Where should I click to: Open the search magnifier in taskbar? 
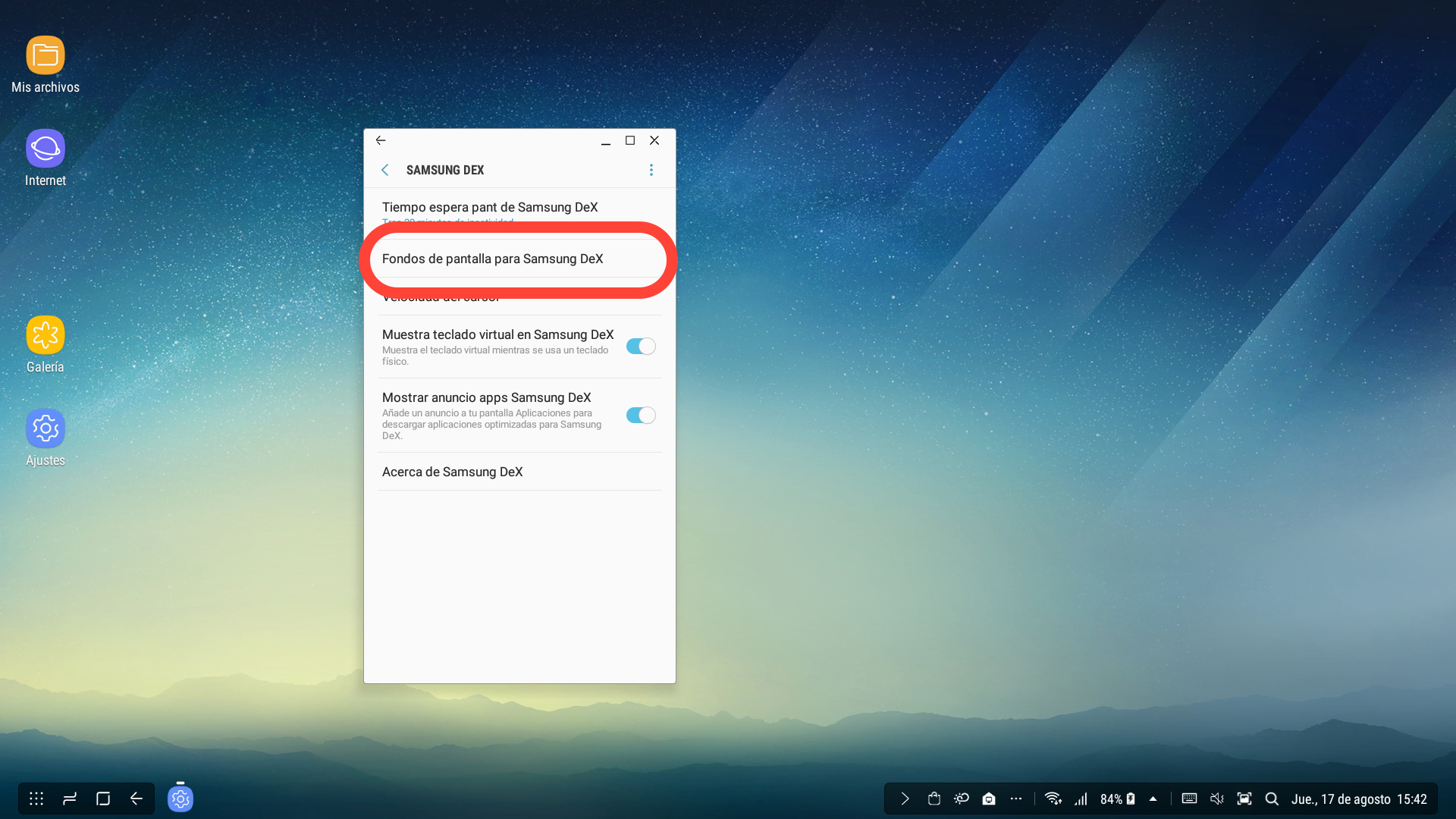[x=1272, y=799]
